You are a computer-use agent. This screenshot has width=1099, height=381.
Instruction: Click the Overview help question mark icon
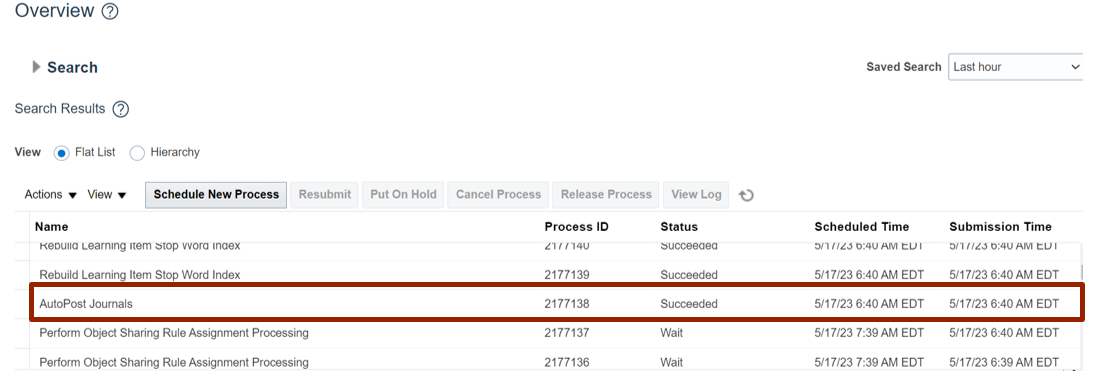pos(110,11)
